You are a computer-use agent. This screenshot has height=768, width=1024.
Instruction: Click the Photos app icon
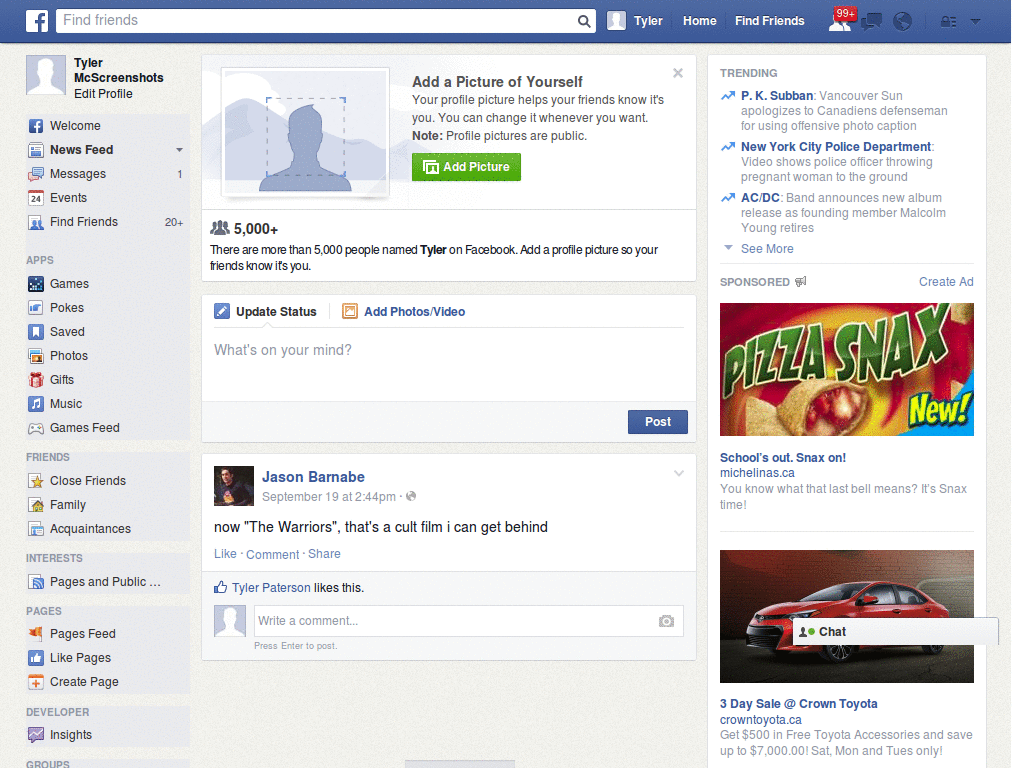tap(36, 356)
